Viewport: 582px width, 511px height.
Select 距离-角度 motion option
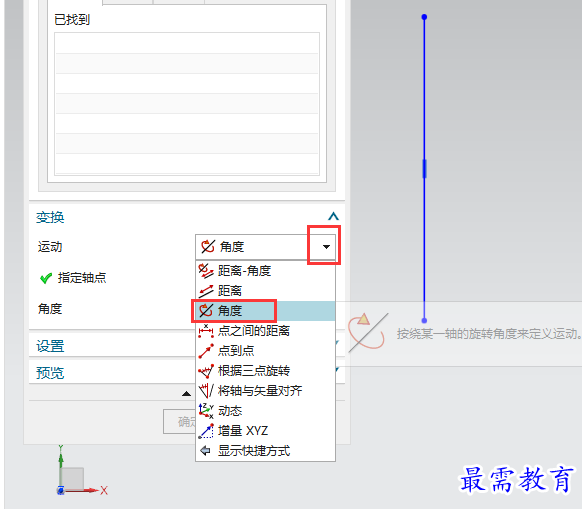click(265, 271)
